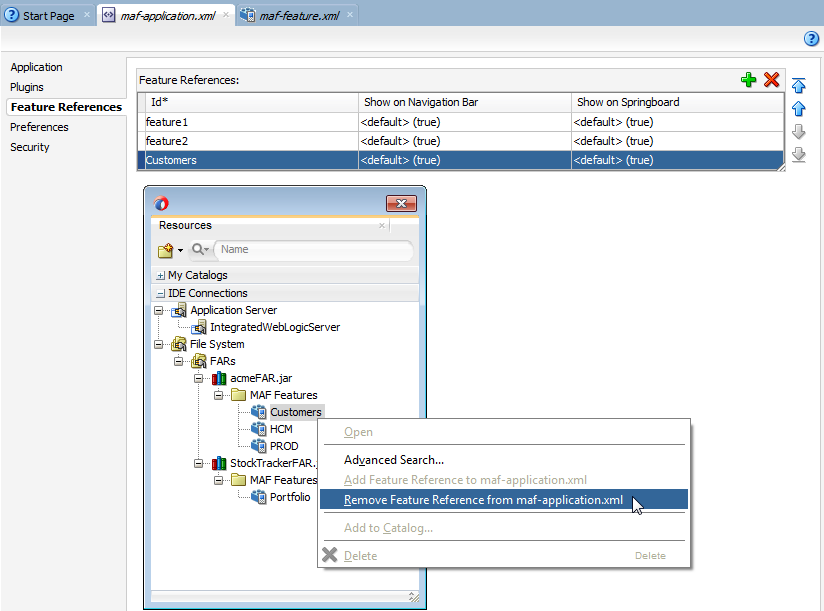Collapse MAF Features under StockTrackerFAR
Viewport: 824px width, 611px height.
[218, 480]
